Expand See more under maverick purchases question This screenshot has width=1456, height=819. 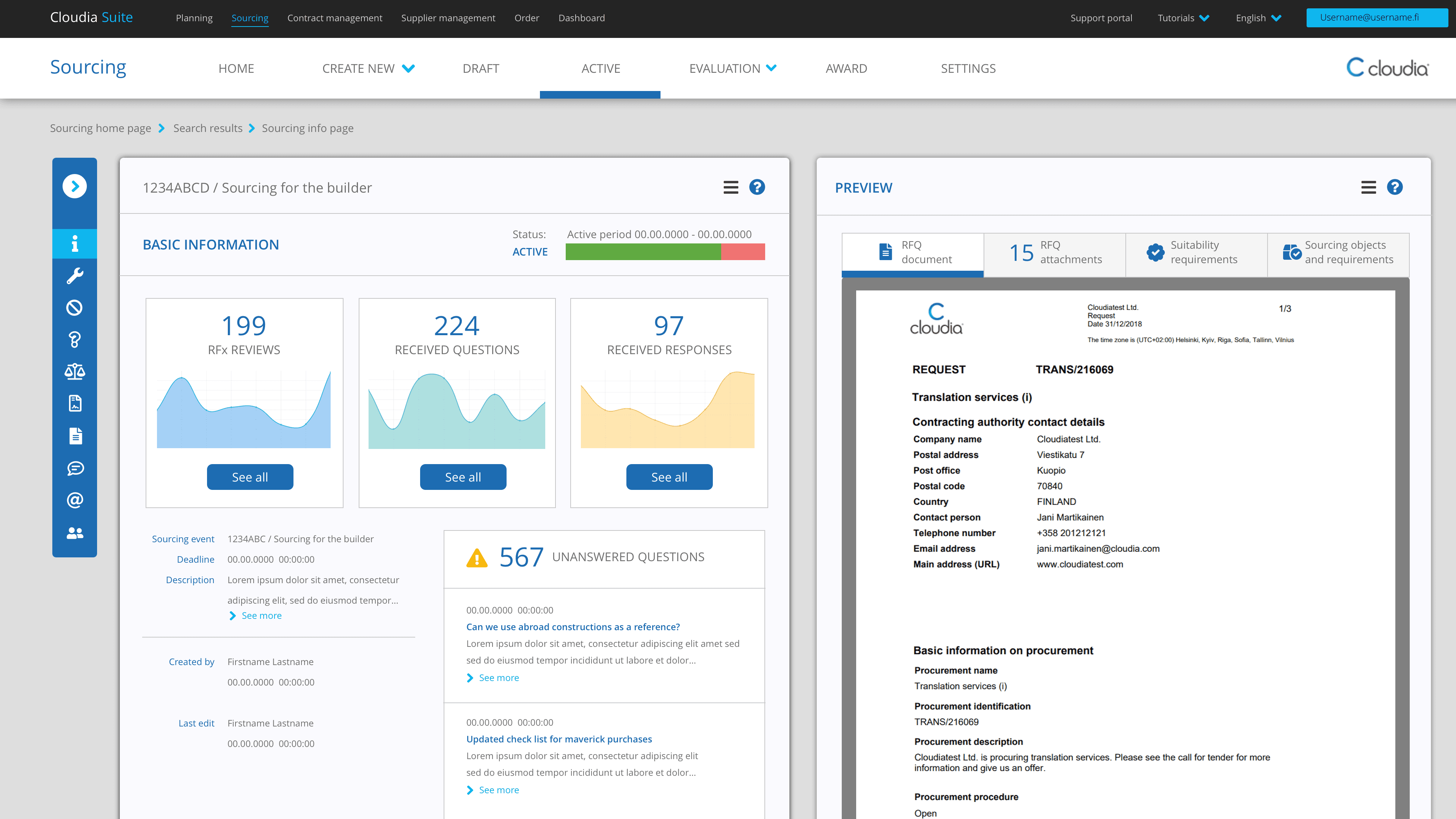492,789
